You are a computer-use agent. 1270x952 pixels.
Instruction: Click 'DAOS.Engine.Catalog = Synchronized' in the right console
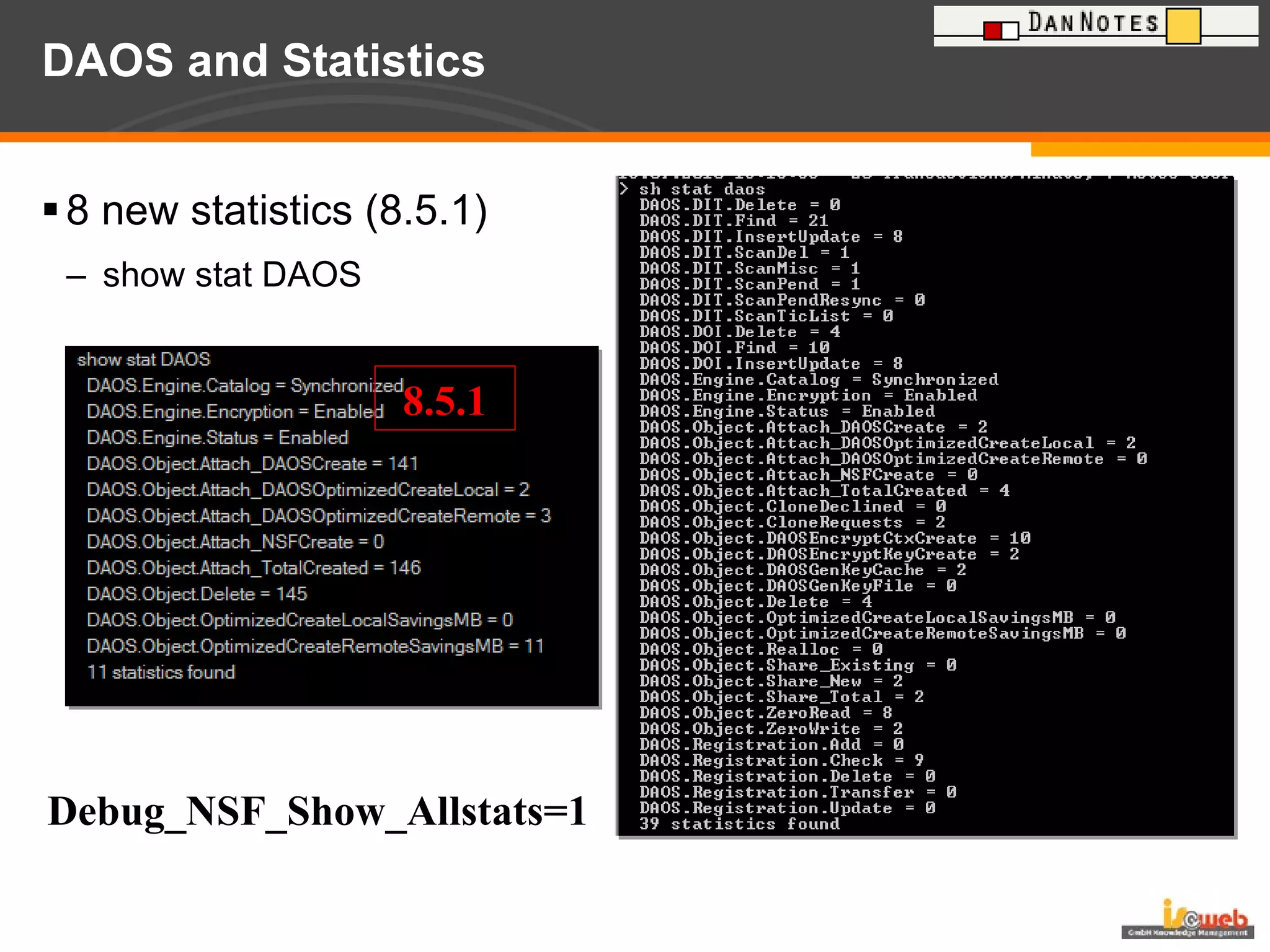pyautogui.click(x=819, y=379)
